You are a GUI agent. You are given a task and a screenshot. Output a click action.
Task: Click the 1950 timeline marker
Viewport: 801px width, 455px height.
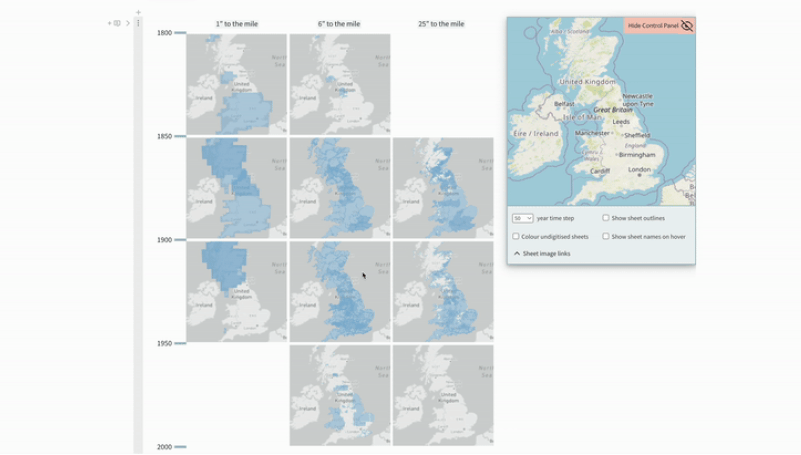point(180,344)
